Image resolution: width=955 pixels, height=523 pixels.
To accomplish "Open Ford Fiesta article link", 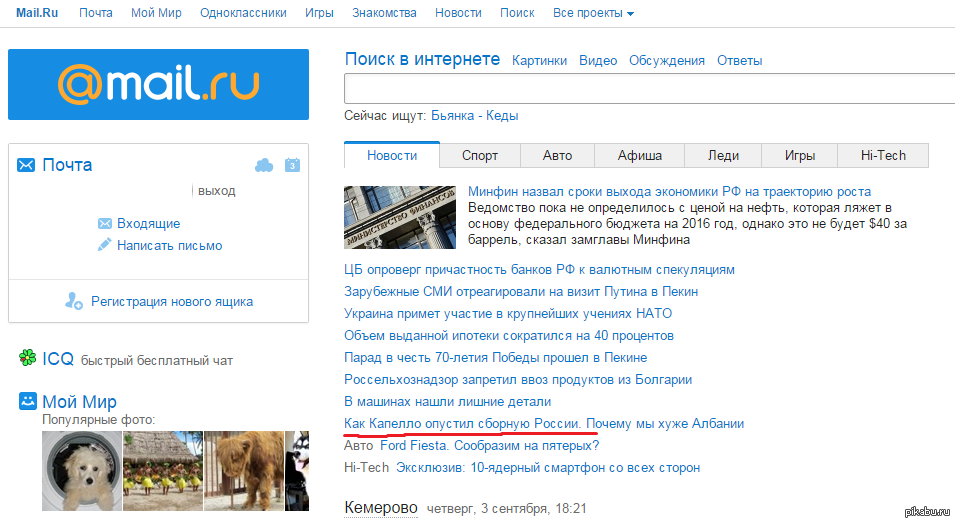I will pyautogui.click(x=490, y=446).
